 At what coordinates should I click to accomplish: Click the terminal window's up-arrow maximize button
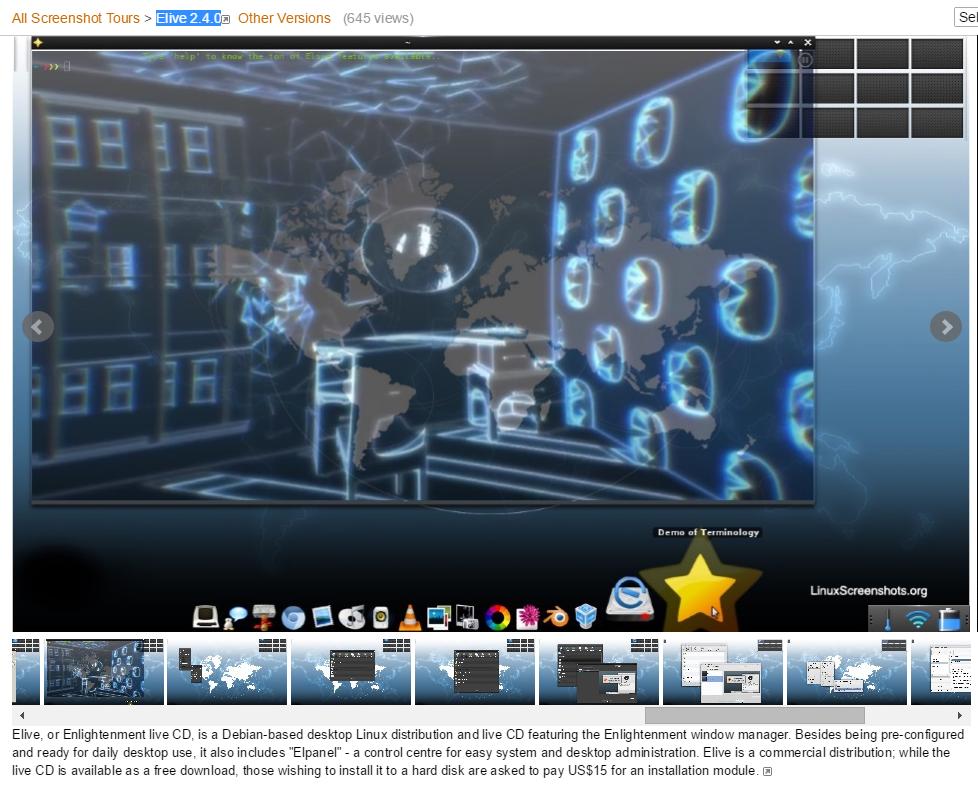791,42
